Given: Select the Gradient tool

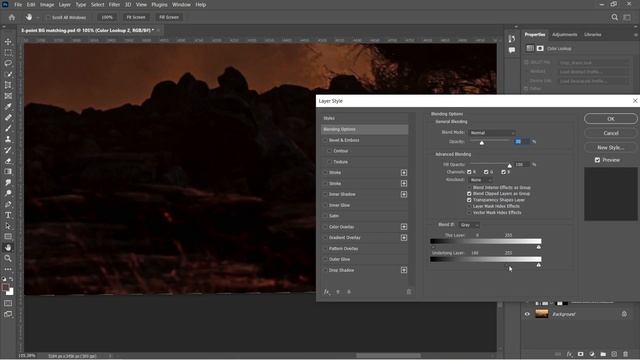Looking at the screenshot, I should tap(8, 171).
